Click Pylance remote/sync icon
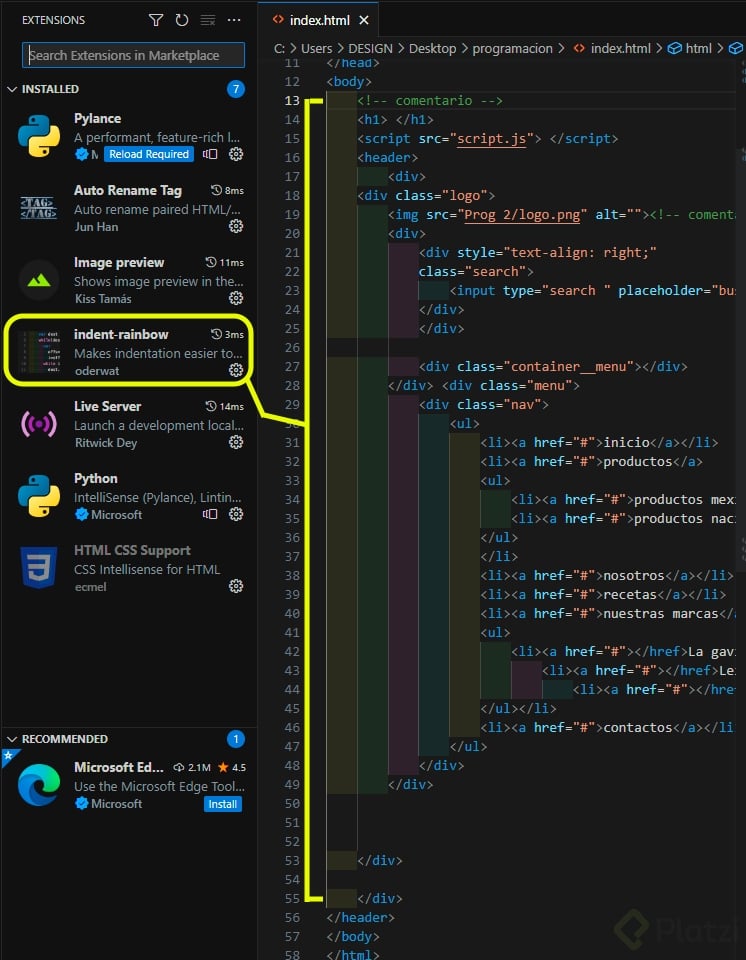Image resolution: width=746 pixels, height=960 pixels. point(210,154)
